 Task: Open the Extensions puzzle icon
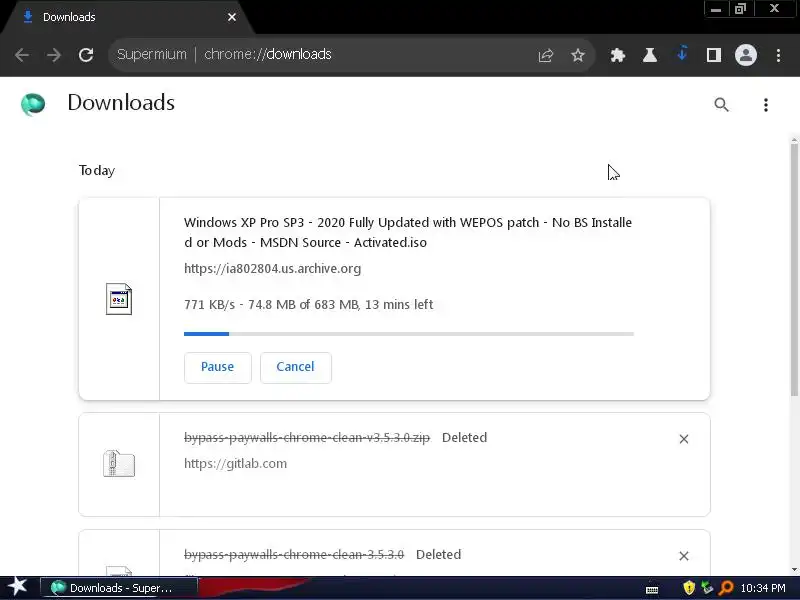coord(617,55)
